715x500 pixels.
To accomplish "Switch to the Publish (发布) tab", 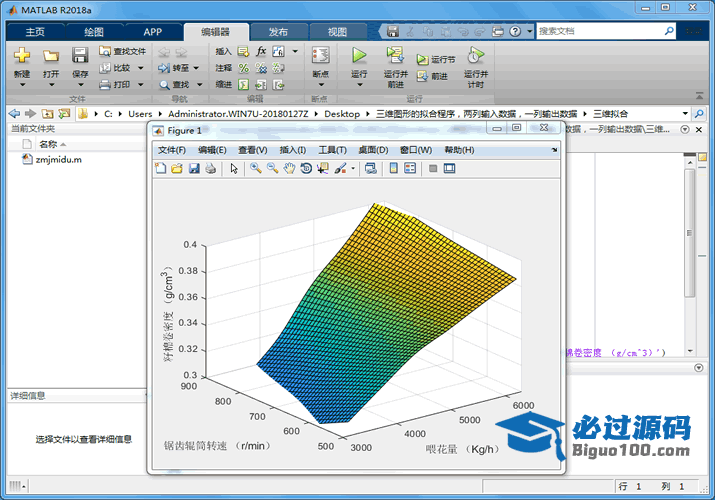I will tap(278, 32).
